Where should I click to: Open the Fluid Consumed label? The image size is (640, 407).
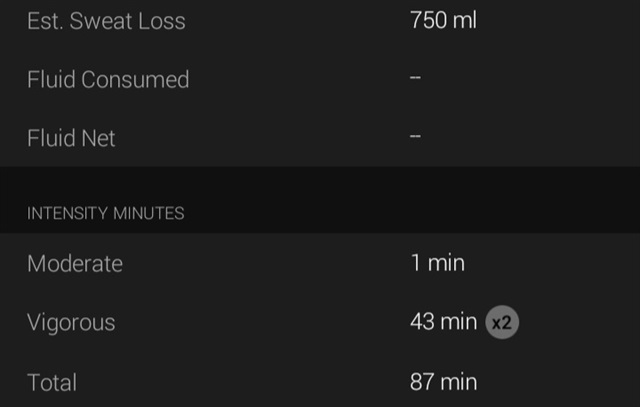pyautogui.click(x=108, y=80)
